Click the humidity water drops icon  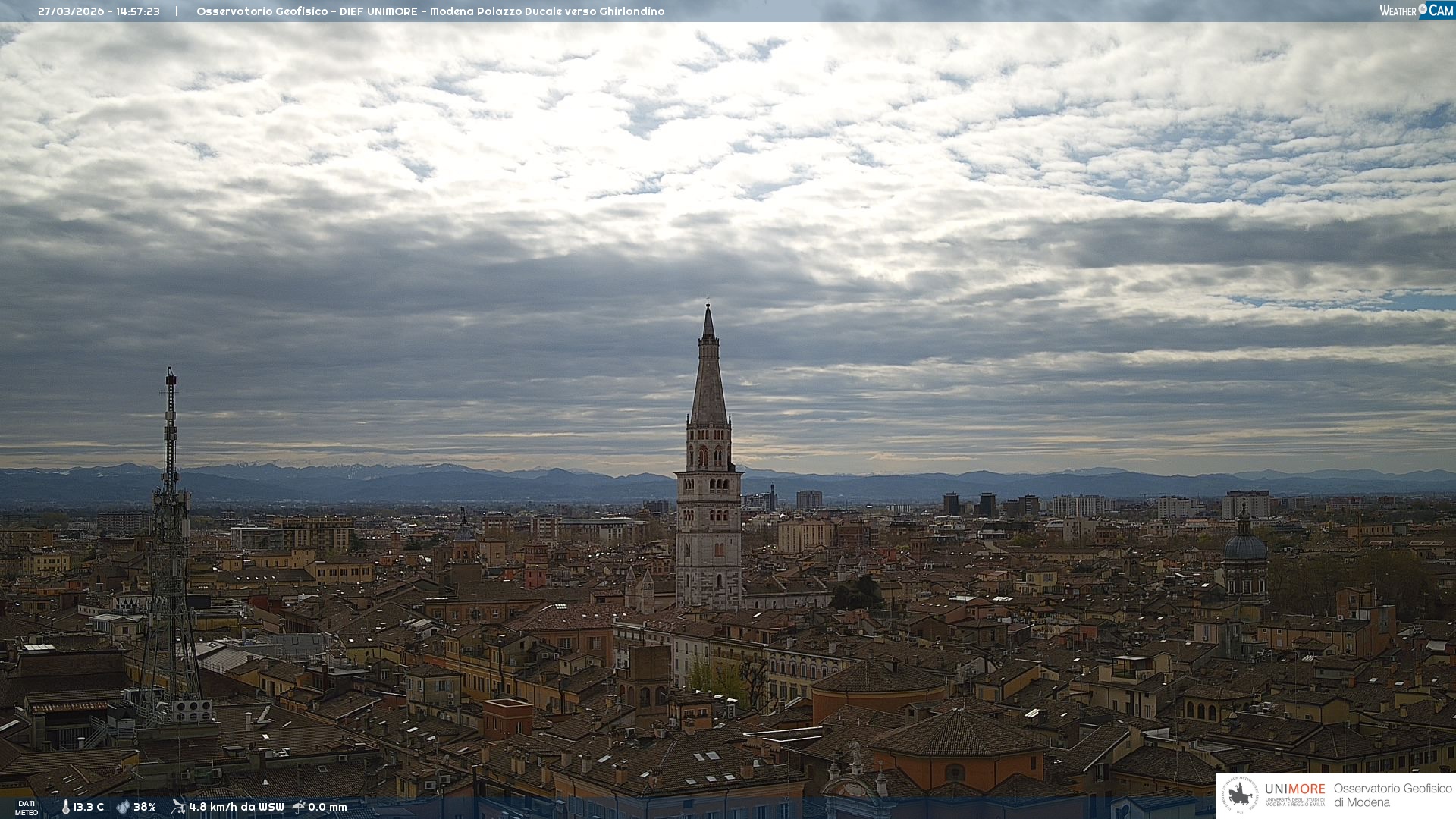point(123,807)
